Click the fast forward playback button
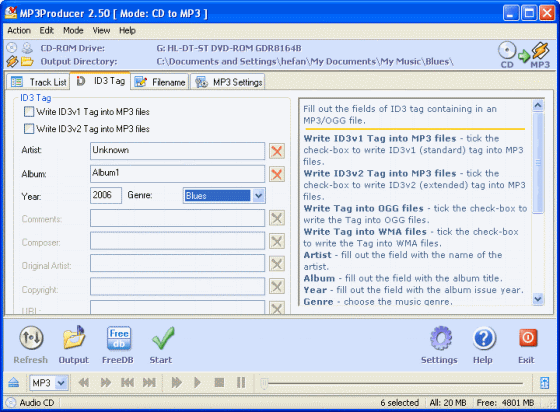Viewport: 560px width, 412px height. [105, 383]
